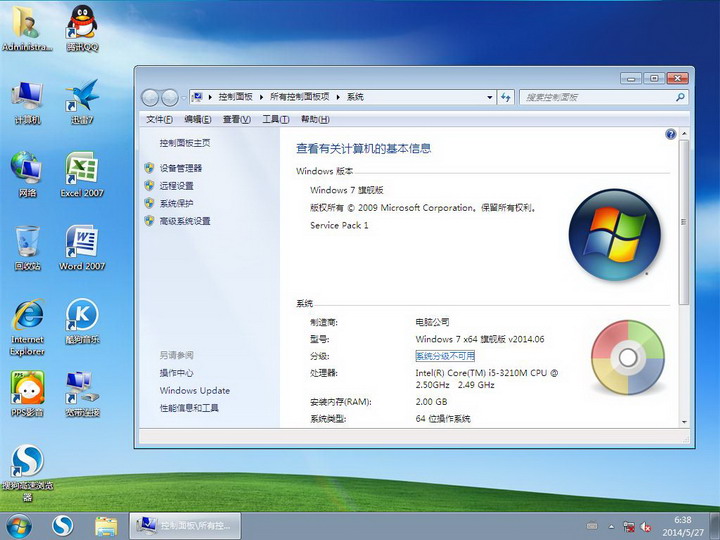The image size is (720, 540).
Task: Click the muted volume tray icon
Action: [x=646, y=527]
